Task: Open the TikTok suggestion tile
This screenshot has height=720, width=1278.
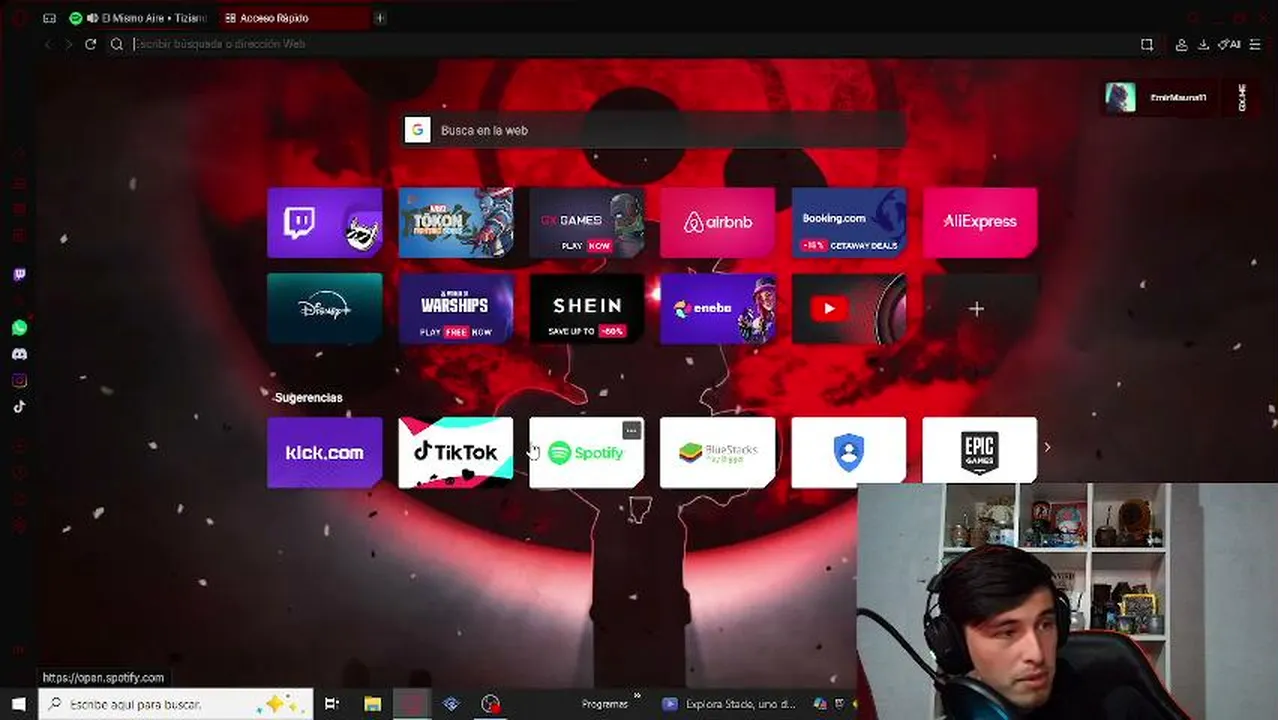Action: coord(456,452)
